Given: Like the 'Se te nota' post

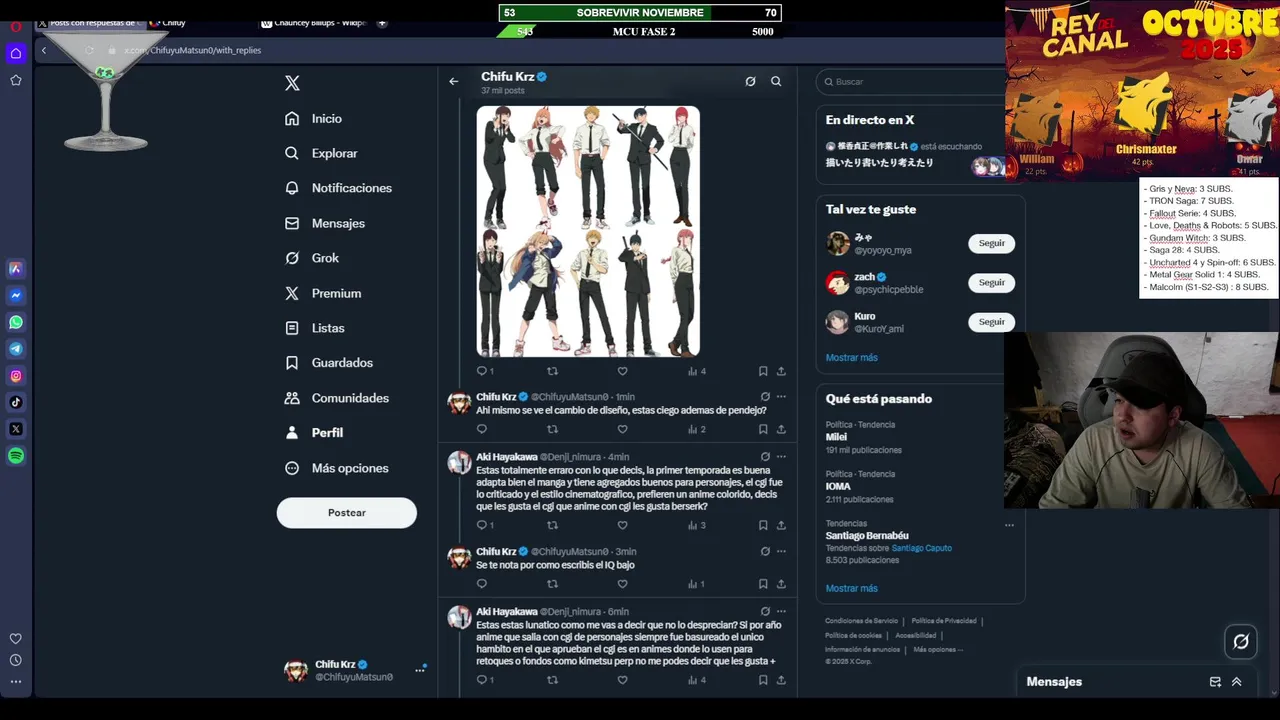Looking at the screenshot, I should pyautogui.click(x=622, y=584).
